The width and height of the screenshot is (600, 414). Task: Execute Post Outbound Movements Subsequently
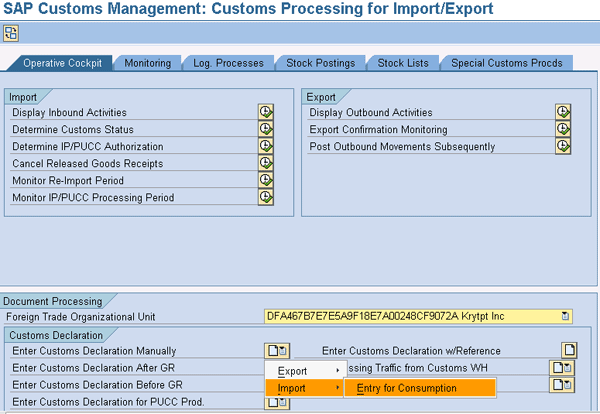coord(563,146)
